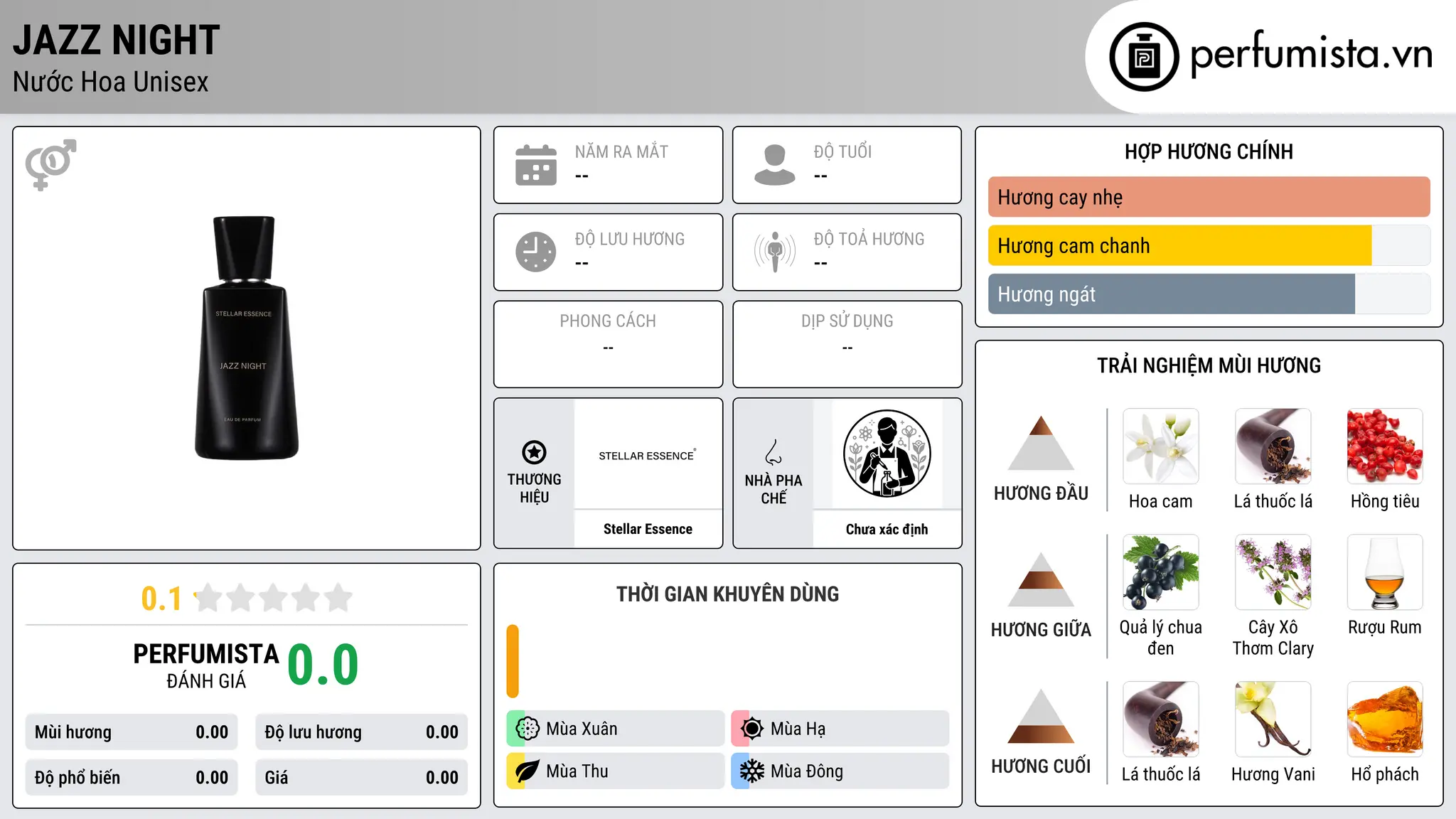Select the top-note Lá thuốc lá image
The width and height of the screenshot is (1456, 819).
pyautogui.click(x=1273, y=446)
